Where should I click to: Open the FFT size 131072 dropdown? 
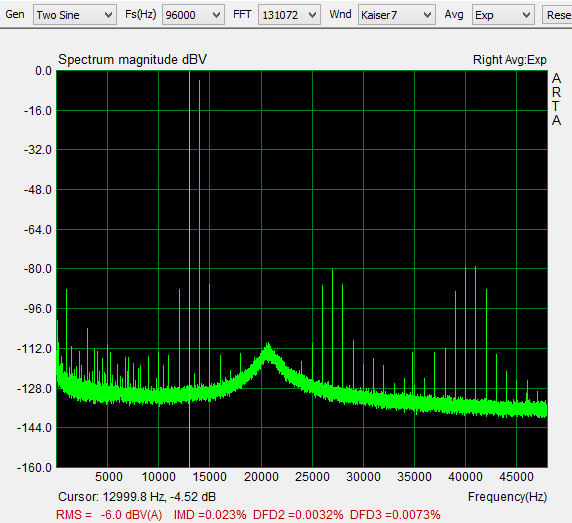[x=289, y=15]
